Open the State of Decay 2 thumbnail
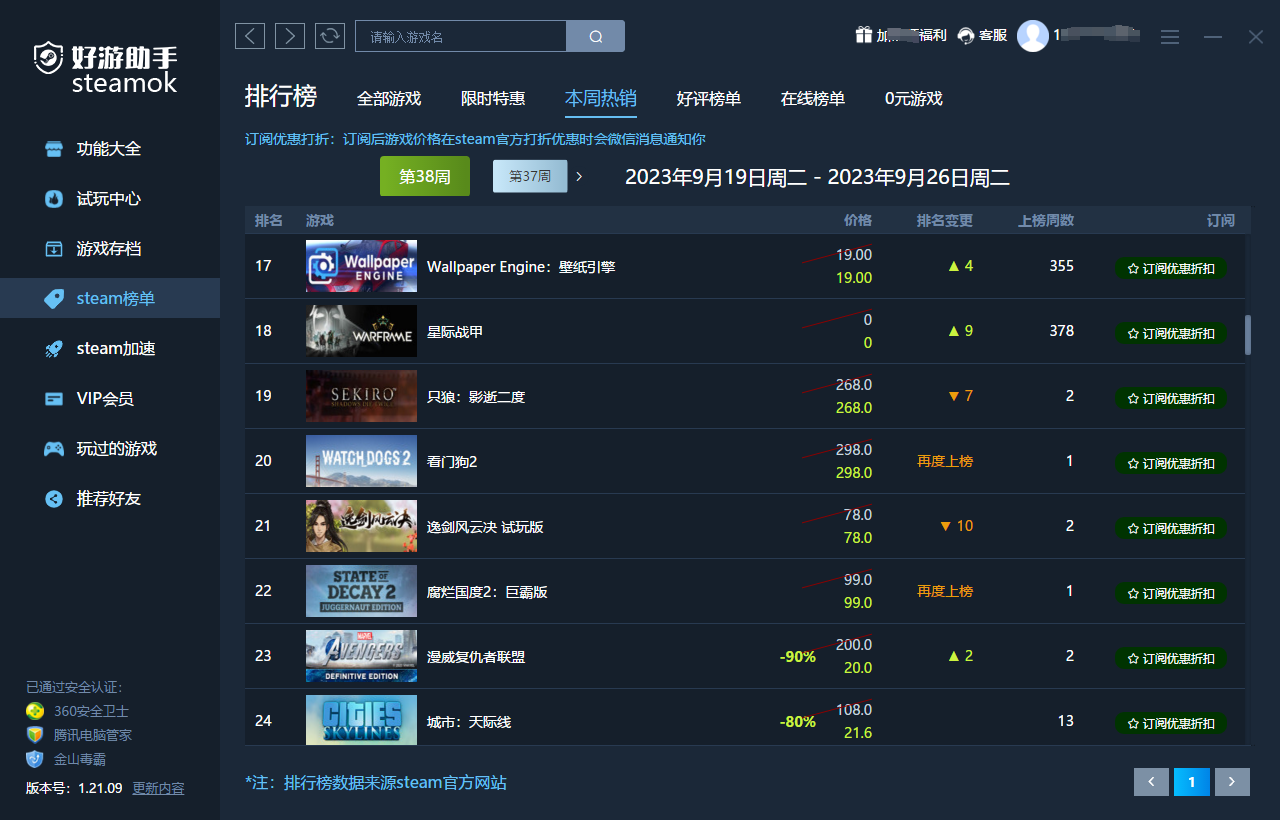Screen dimensions: 1280x820 [x=361, y=591]
